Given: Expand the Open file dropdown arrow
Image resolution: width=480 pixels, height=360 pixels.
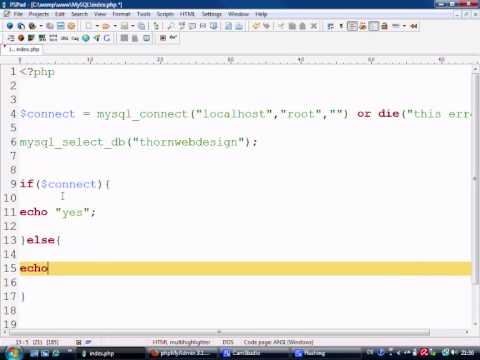Looking at the screenshot, I should pyautogui.click(x=115, y=26).
